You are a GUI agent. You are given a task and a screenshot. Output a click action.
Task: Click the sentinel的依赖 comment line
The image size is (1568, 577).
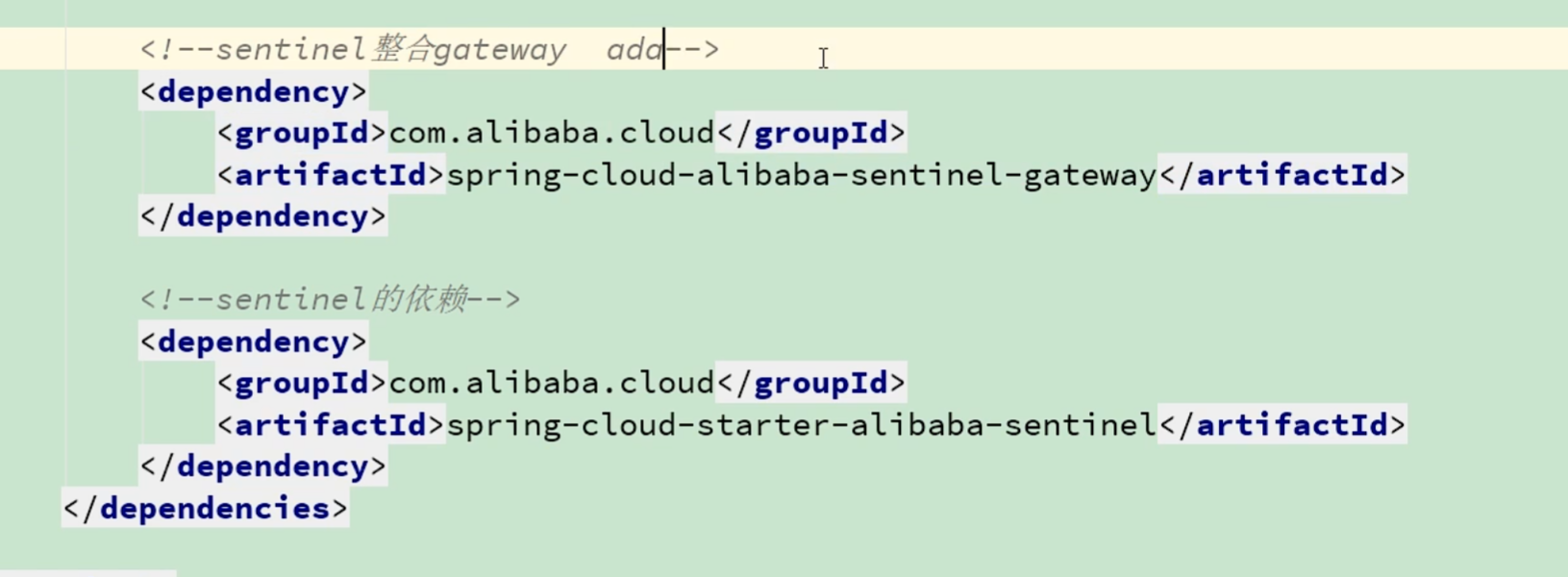(x=330, y=299)
